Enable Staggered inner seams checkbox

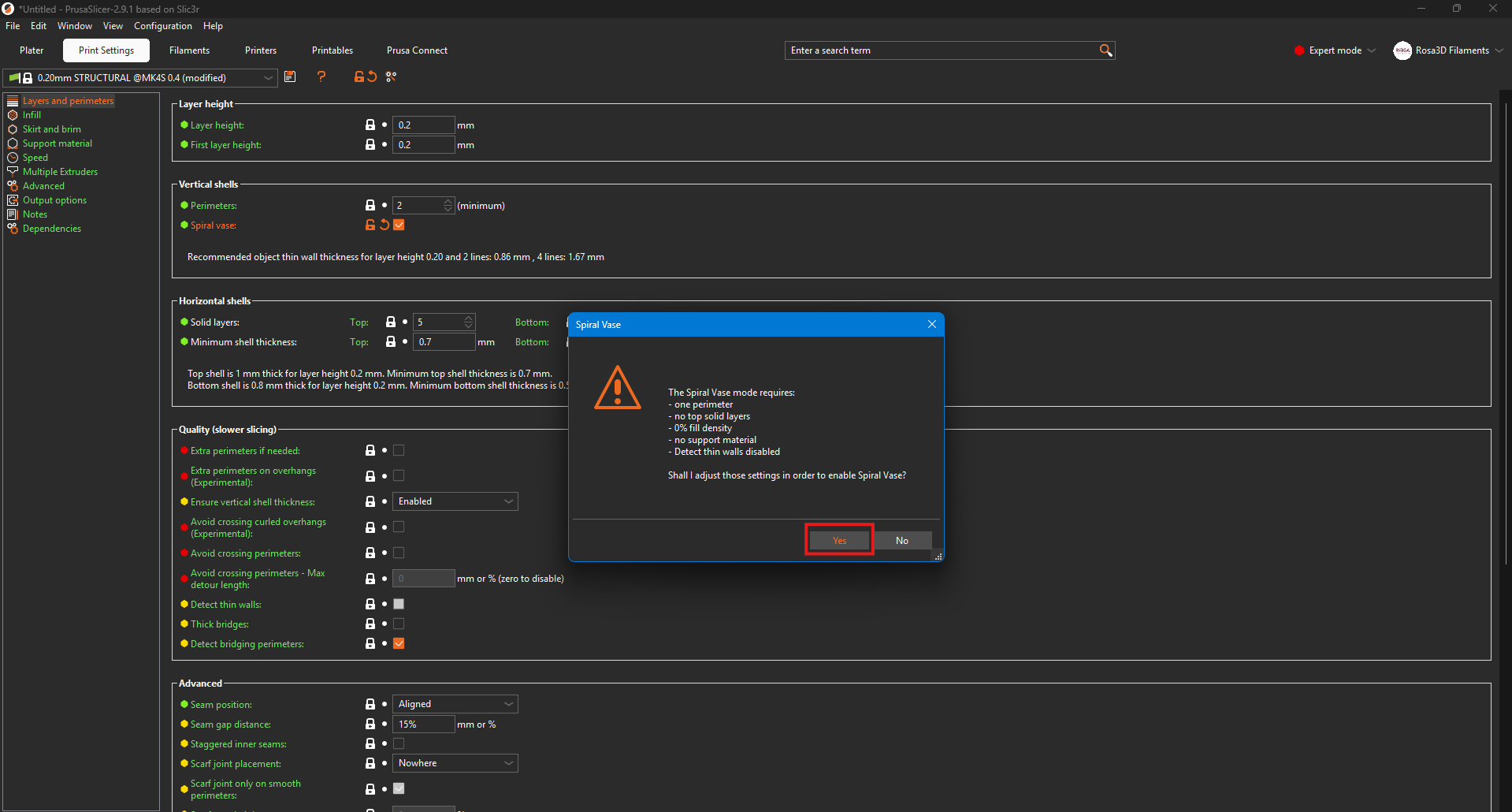pos(399,743)
